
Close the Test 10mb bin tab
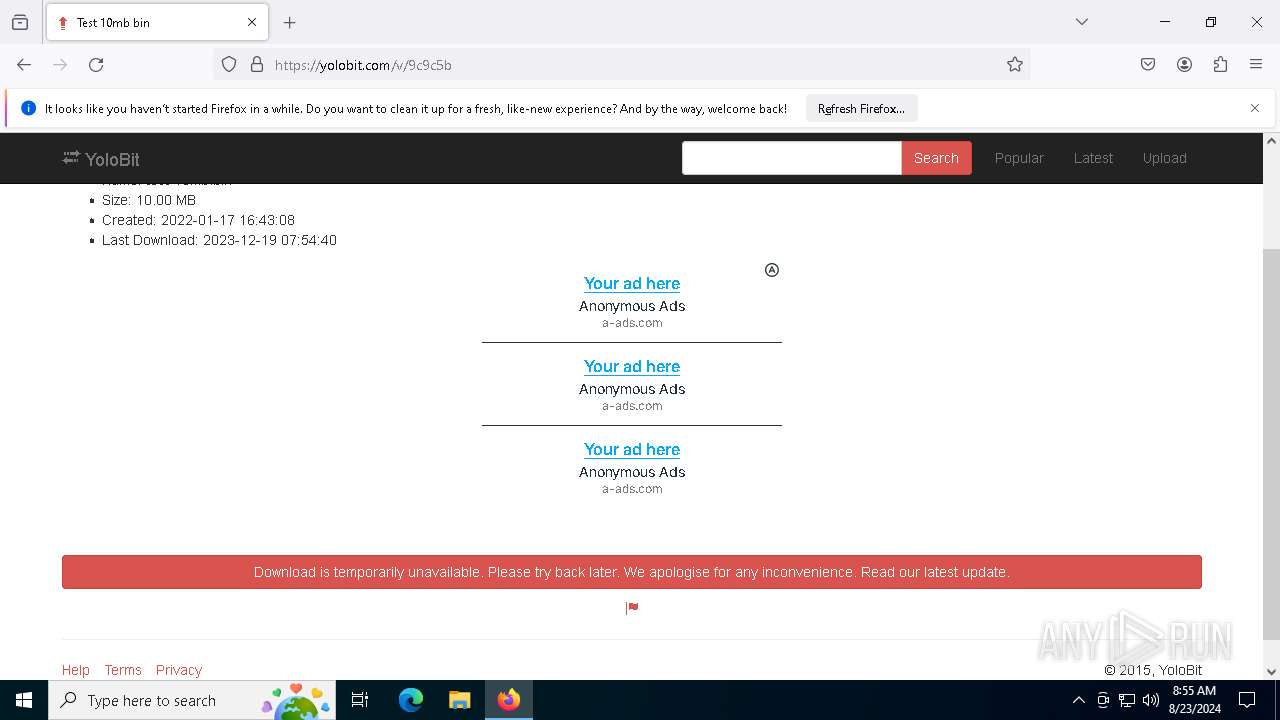(252, 22)
